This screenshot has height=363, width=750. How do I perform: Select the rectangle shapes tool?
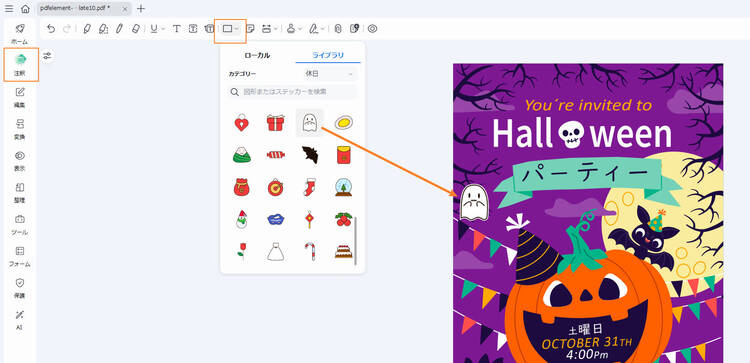(x=228, y=29)
